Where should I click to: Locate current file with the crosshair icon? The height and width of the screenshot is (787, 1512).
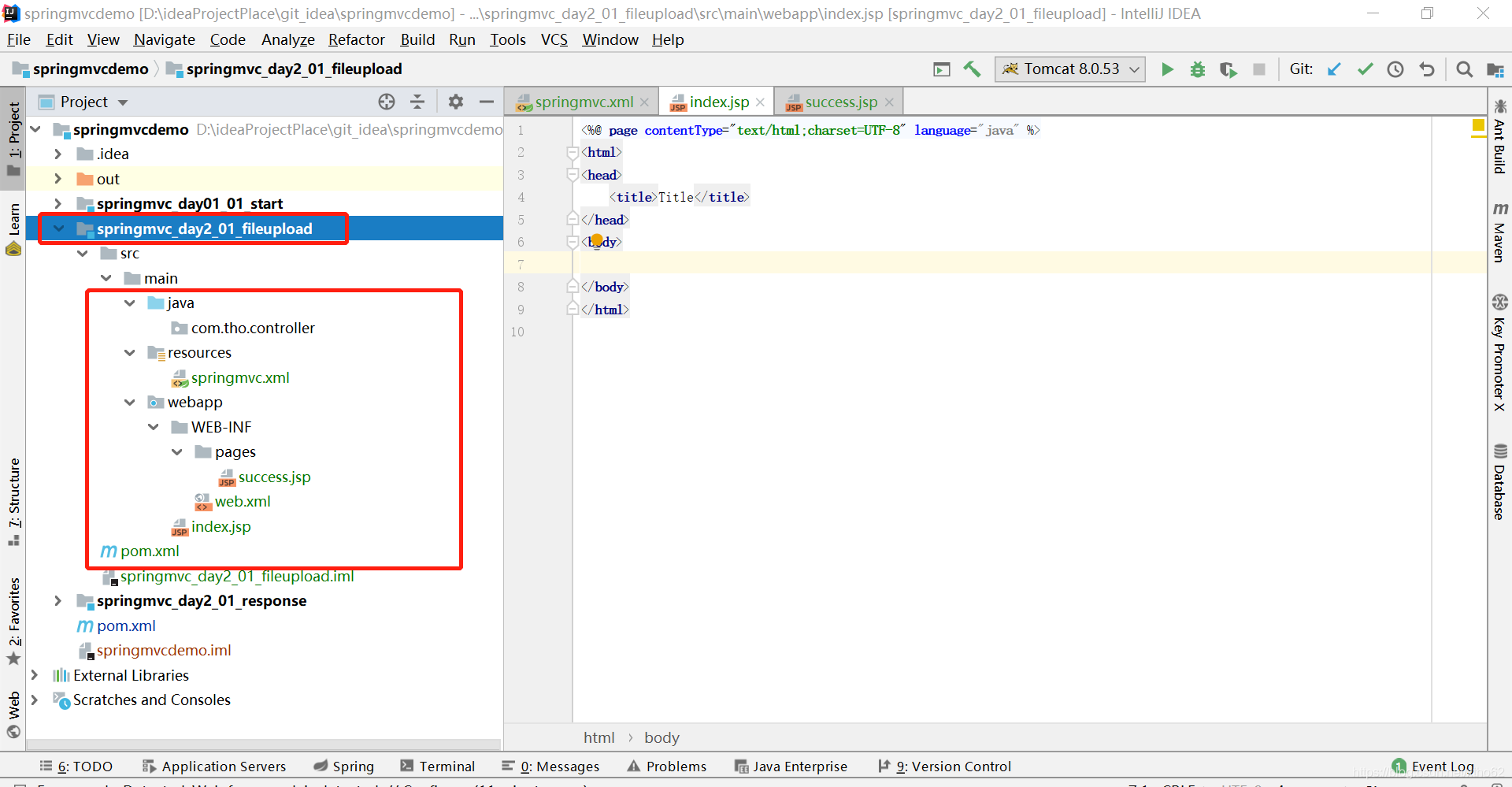(x=386, y=102)
